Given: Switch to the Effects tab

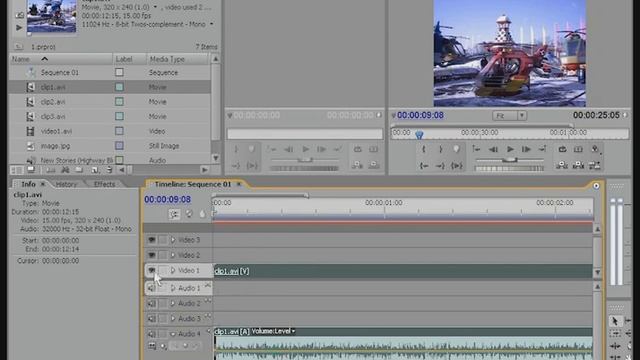Looking at the screenshot, I should 104,184.
